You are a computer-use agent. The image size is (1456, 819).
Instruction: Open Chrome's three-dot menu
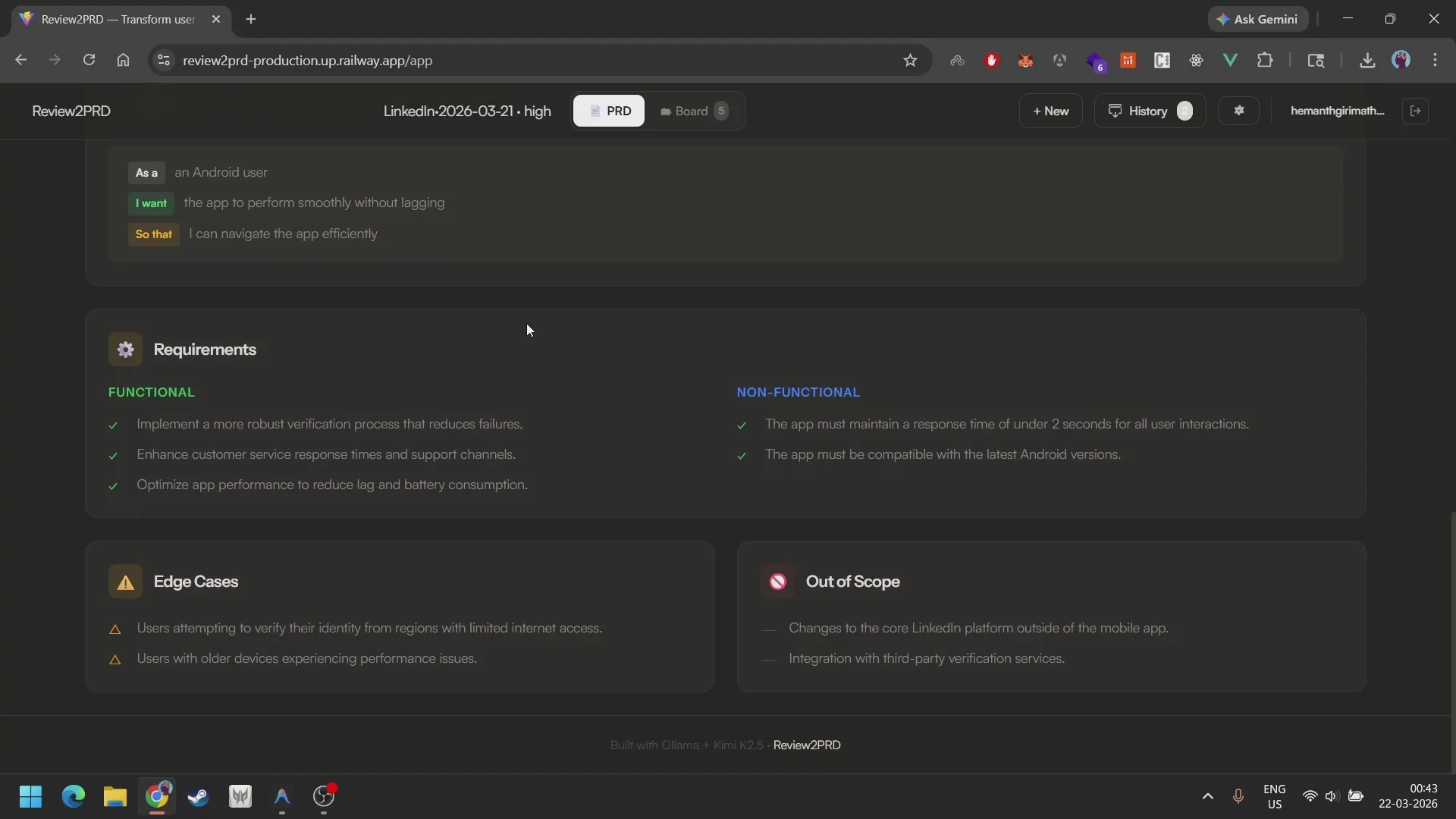1435,61
